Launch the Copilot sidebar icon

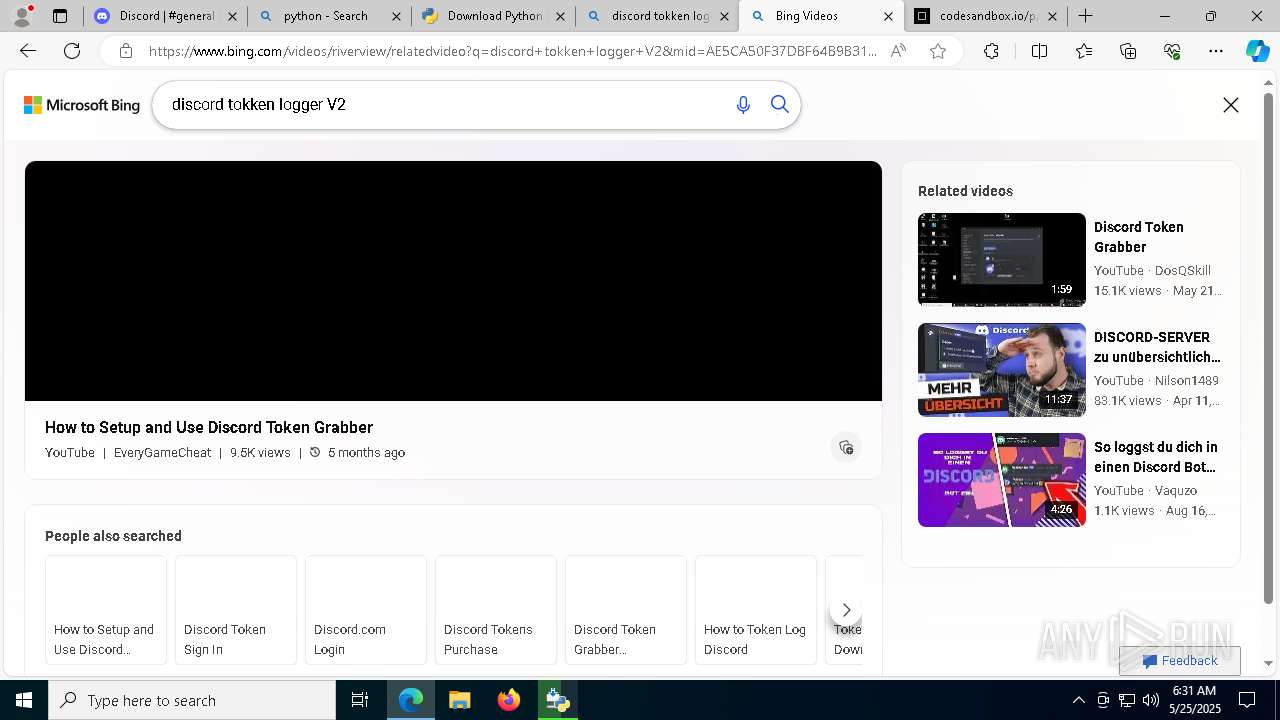[1257, 51]
